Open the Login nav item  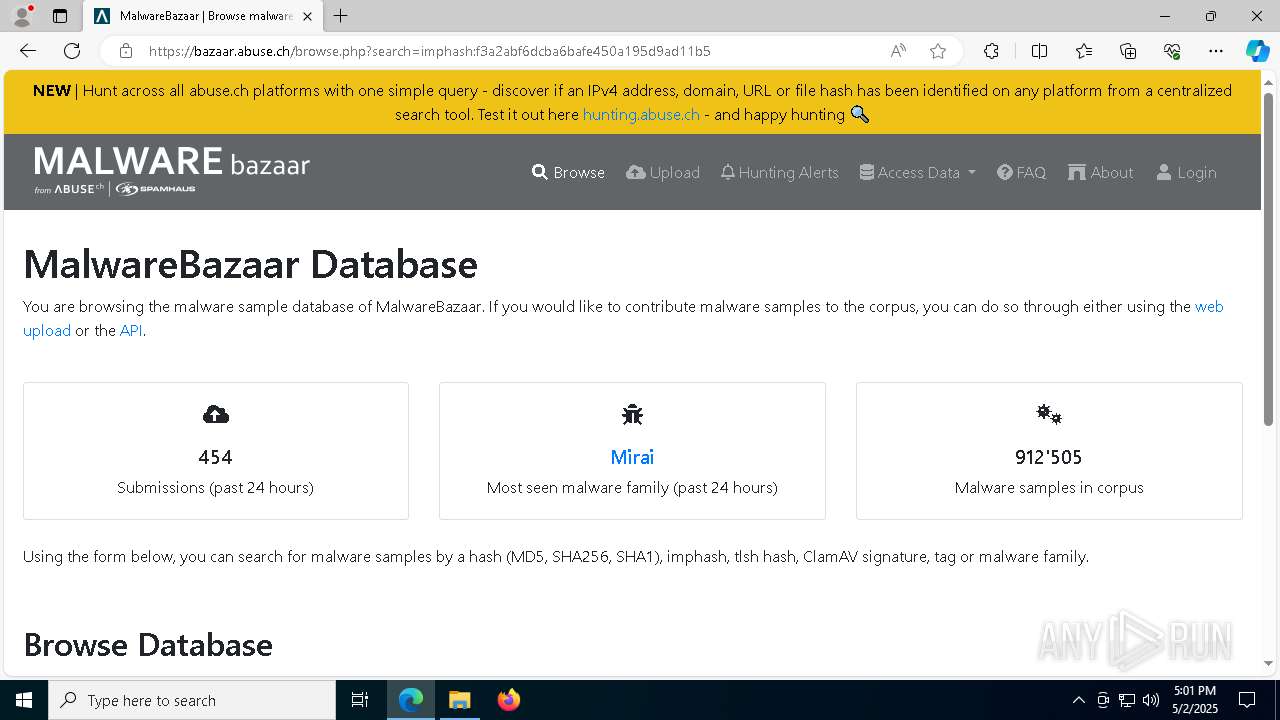pyautogui.click(x=1186, y=172)
